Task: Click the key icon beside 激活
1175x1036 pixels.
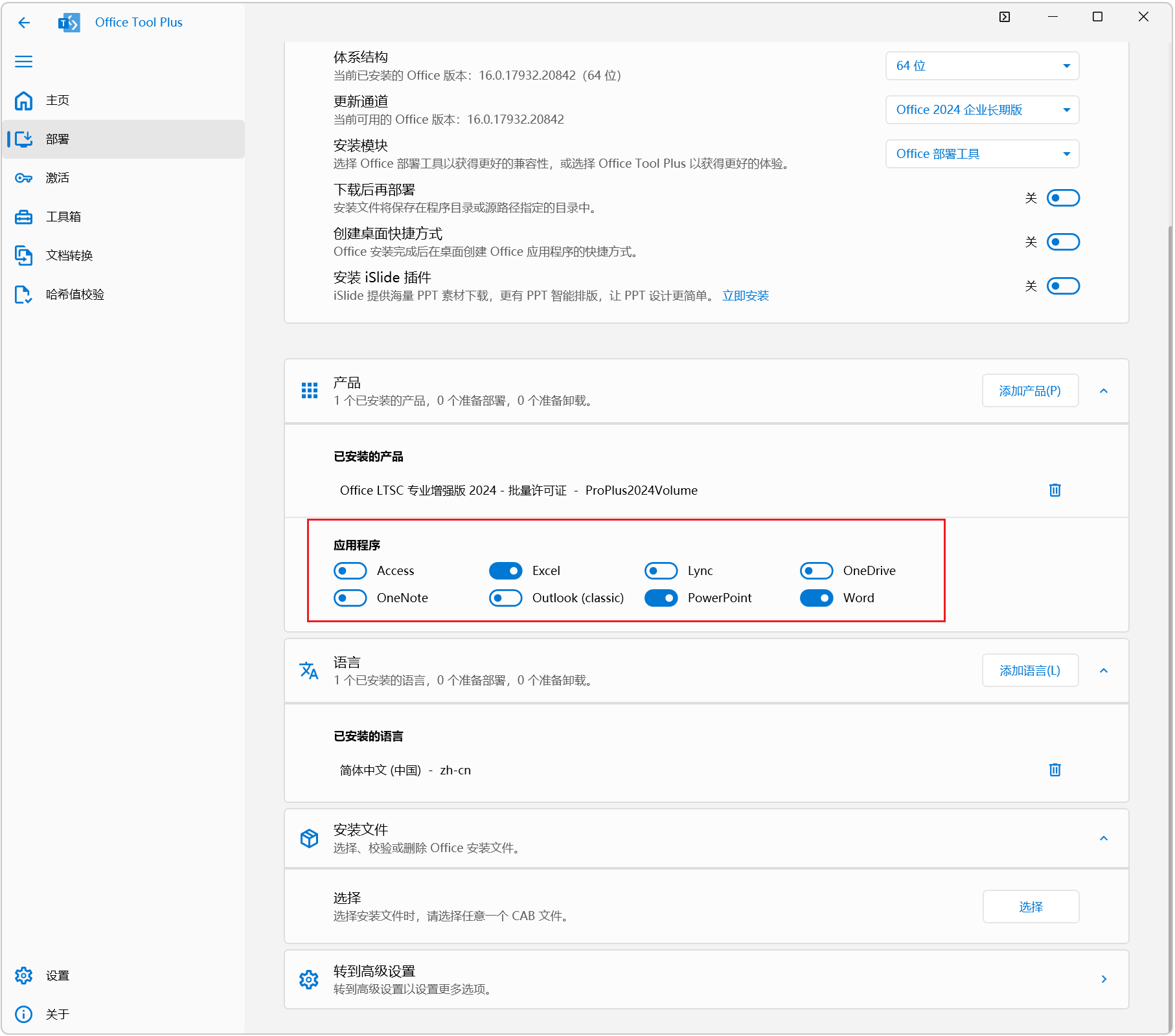Action: pyautogui.click(x=24, y=178)
